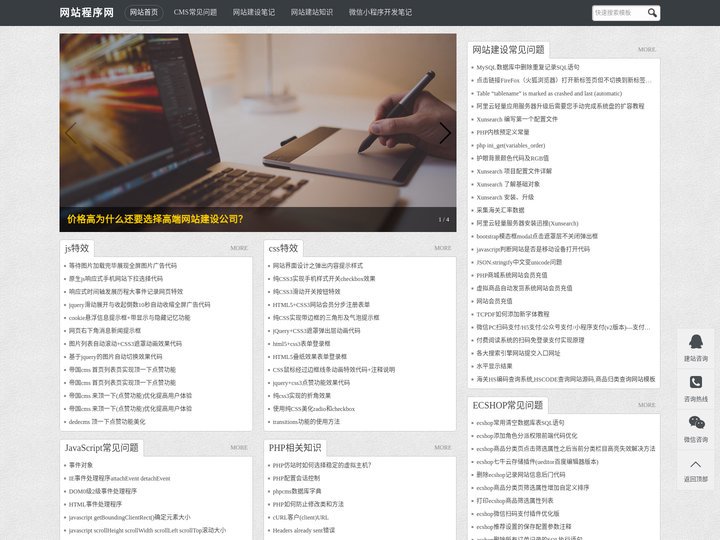This screenshot has height=540, width=720.
Task: Open HTML5叠纸效果表单登录框 link
Action: pos(309,356)
